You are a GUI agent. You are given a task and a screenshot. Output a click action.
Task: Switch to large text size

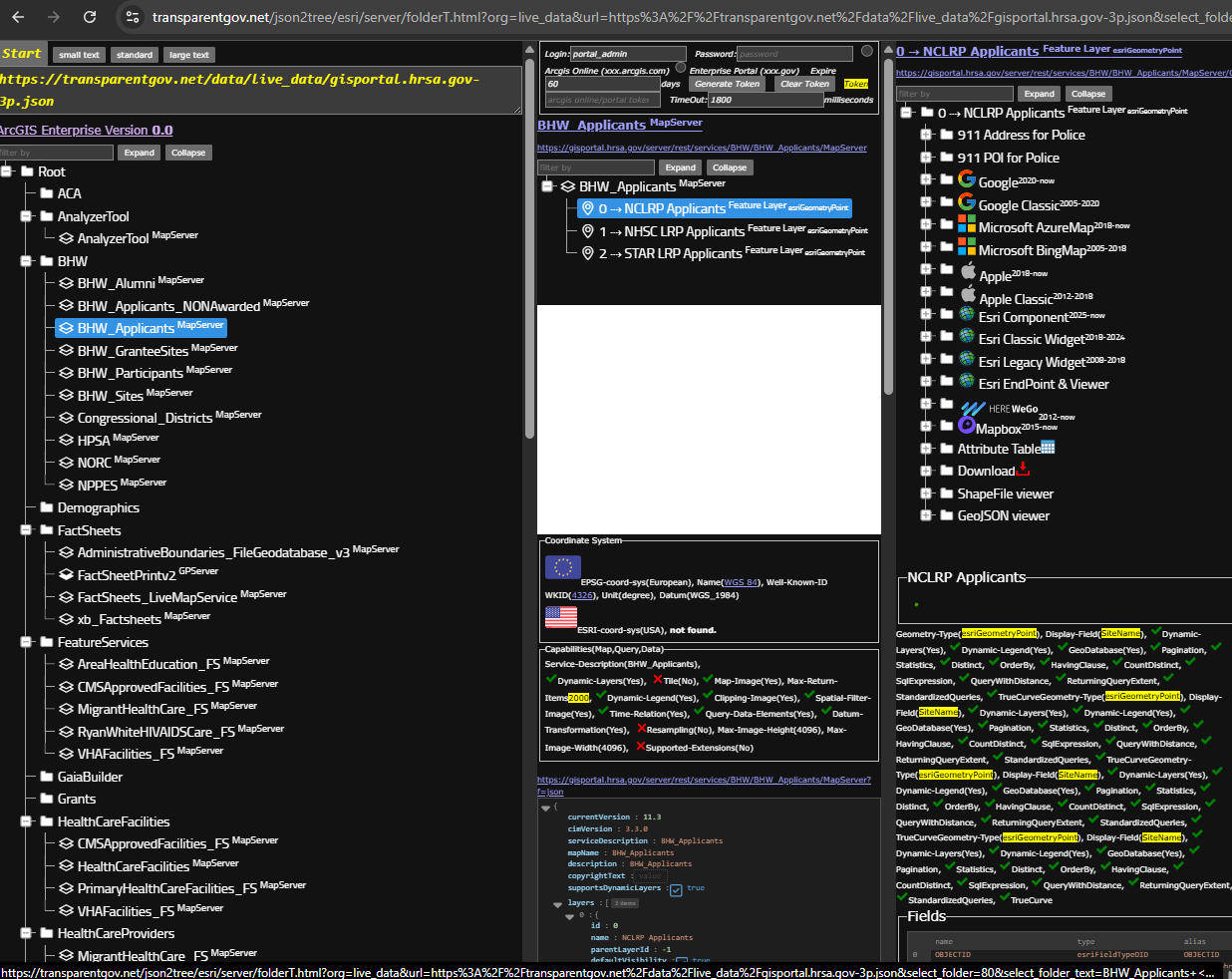point(188,55)
